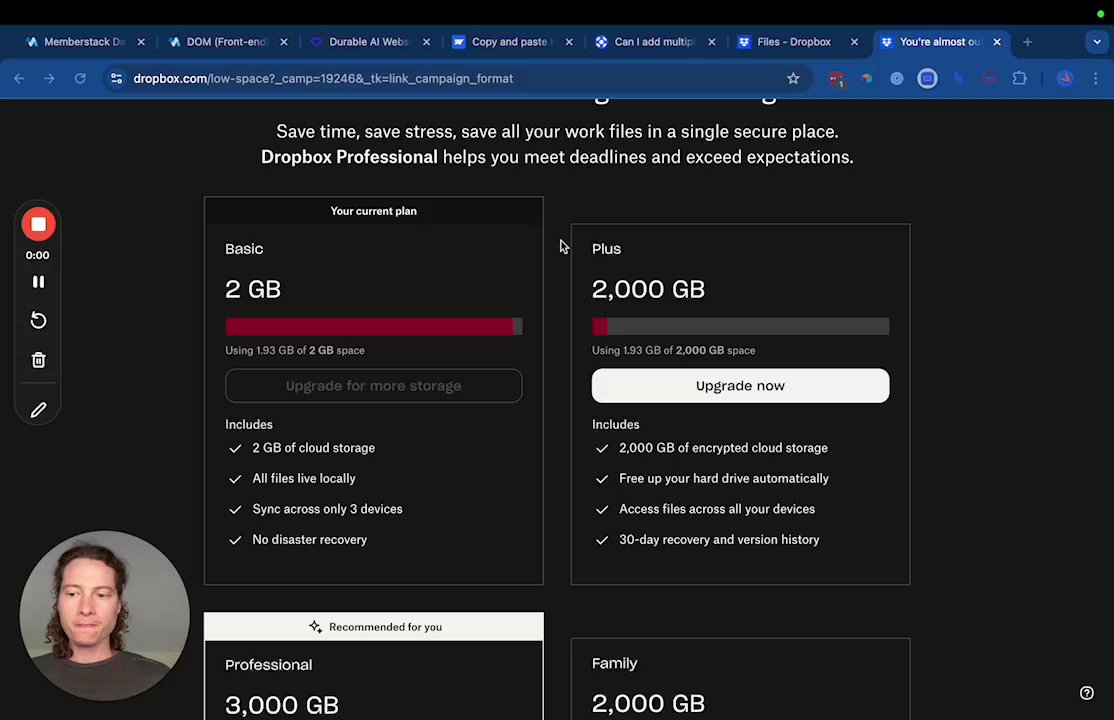This screenshot has height=720, width=1114.
Task: Click Upgrade now on Plus plan
Action: [740, 386]
